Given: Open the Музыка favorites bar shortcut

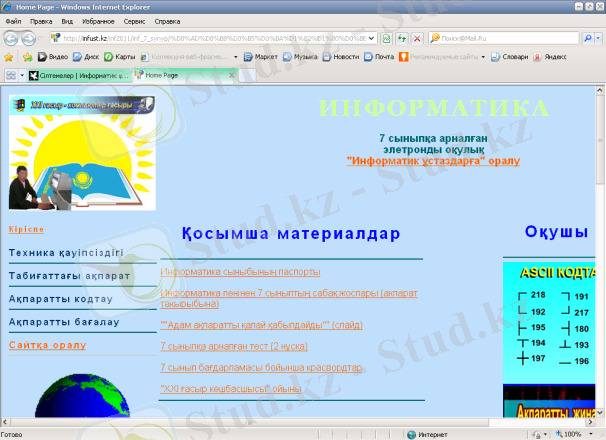Looking at the screenshot, I should coord(300,57).
